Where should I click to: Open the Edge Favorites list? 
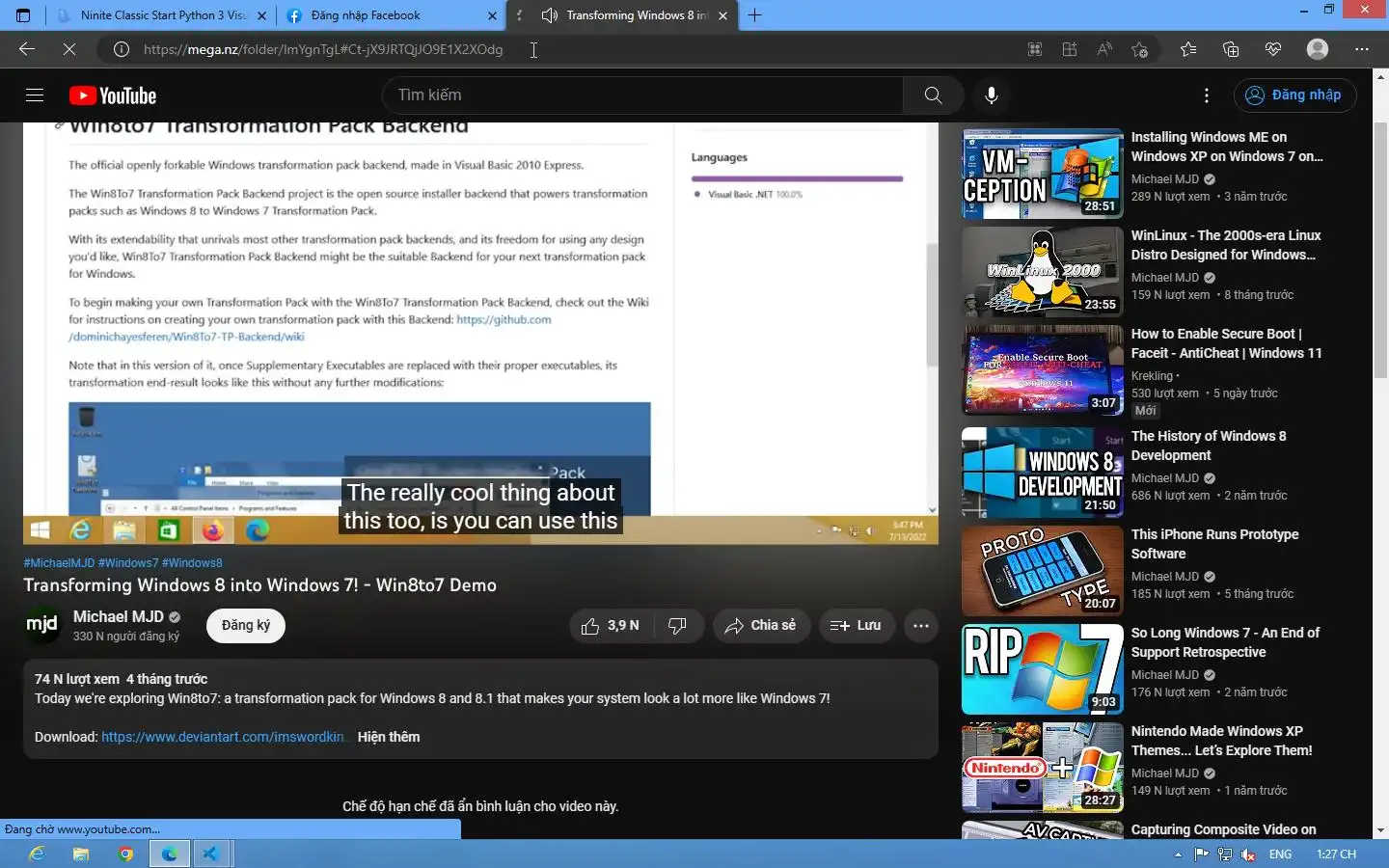tap(1188, 49)
